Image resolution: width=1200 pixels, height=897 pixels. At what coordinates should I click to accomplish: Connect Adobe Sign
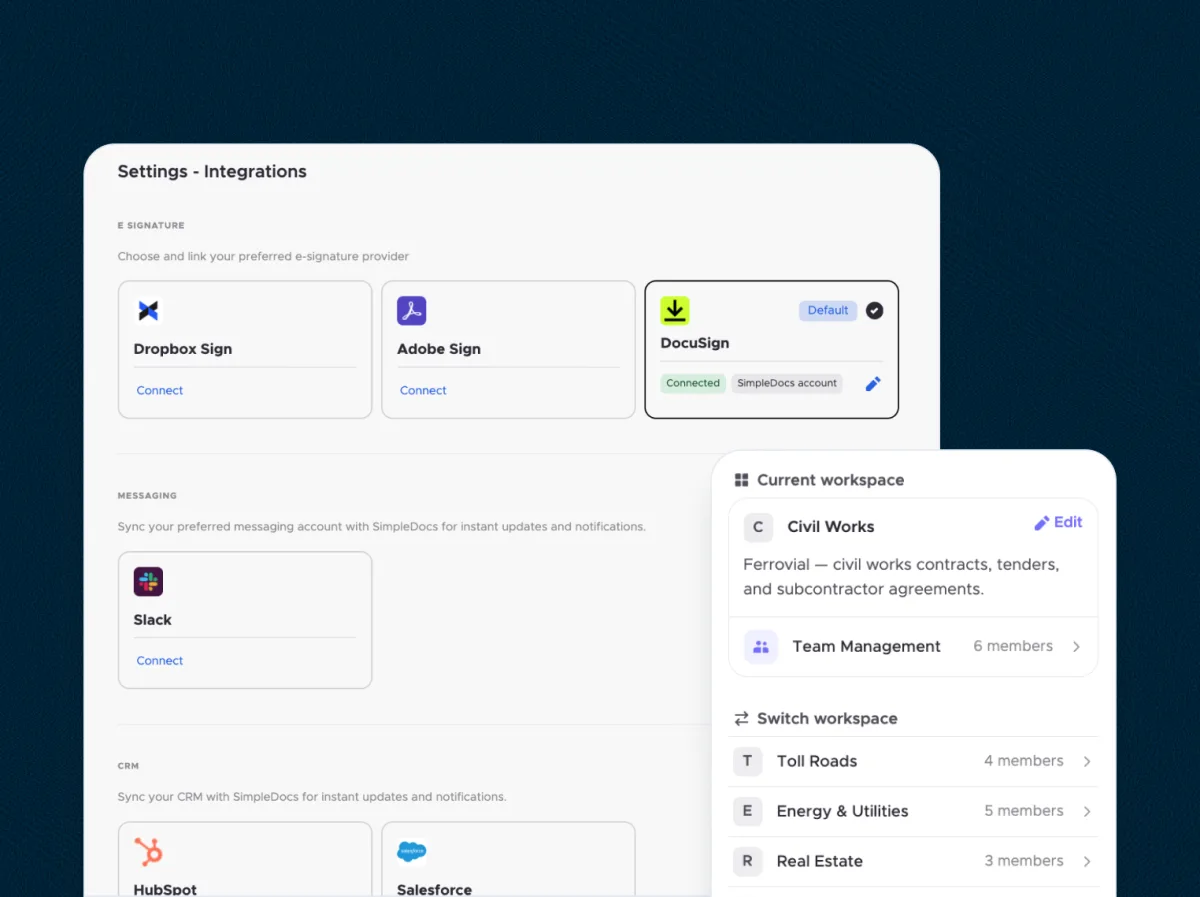[x=423, y=390]
